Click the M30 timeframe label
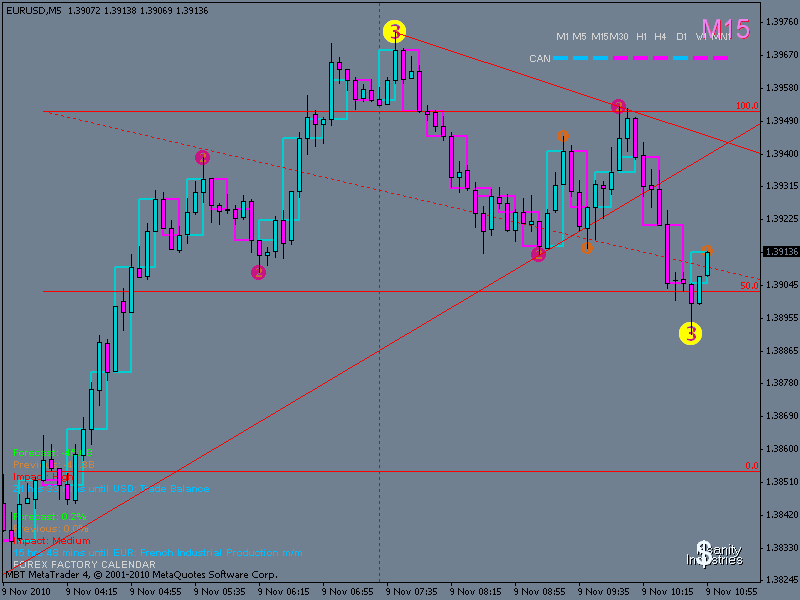Viewport: 800px width, 600px height. (x=619, y=37)
